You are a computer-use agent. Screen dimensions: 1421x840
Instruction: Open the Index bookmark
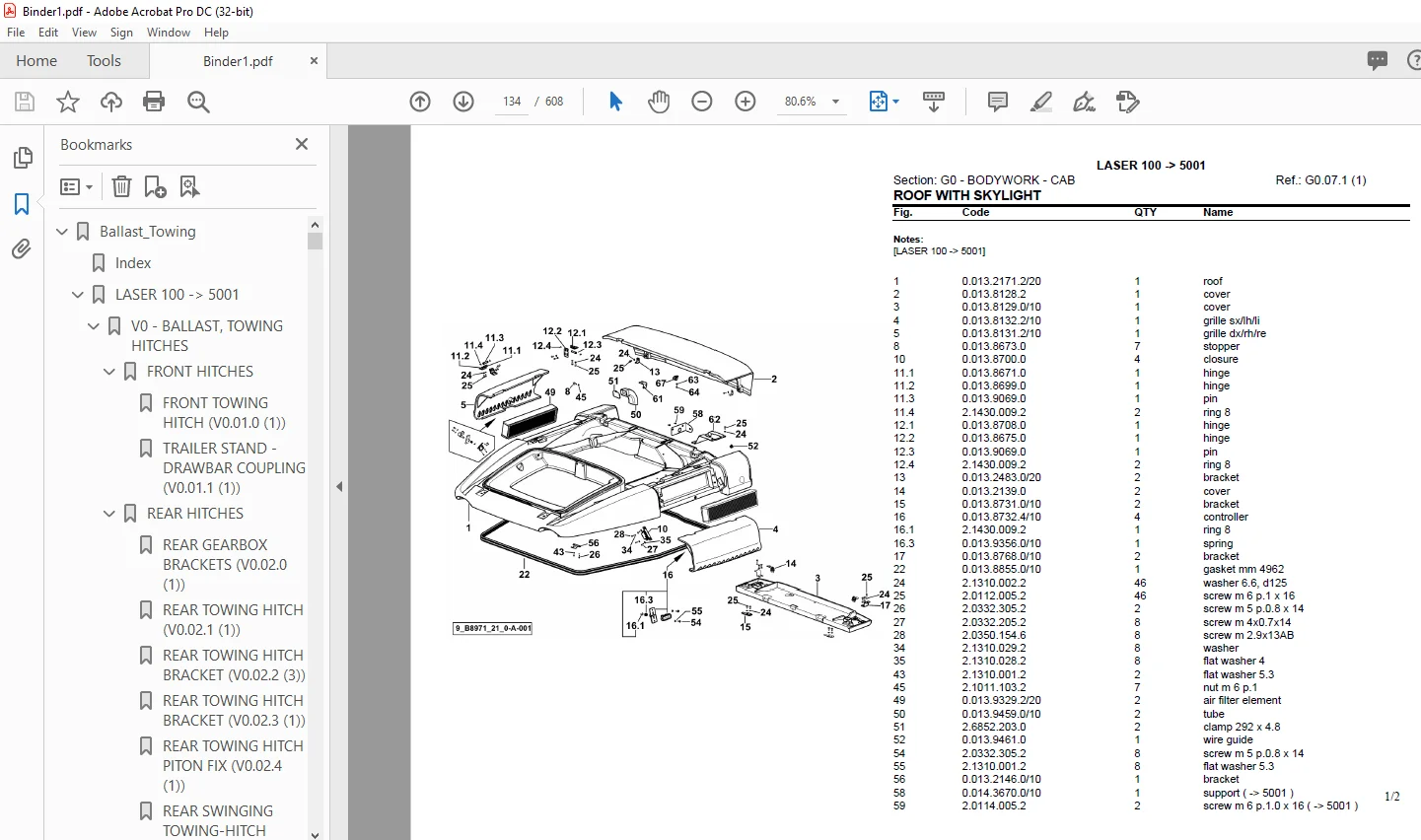click(x=133, y=263)
